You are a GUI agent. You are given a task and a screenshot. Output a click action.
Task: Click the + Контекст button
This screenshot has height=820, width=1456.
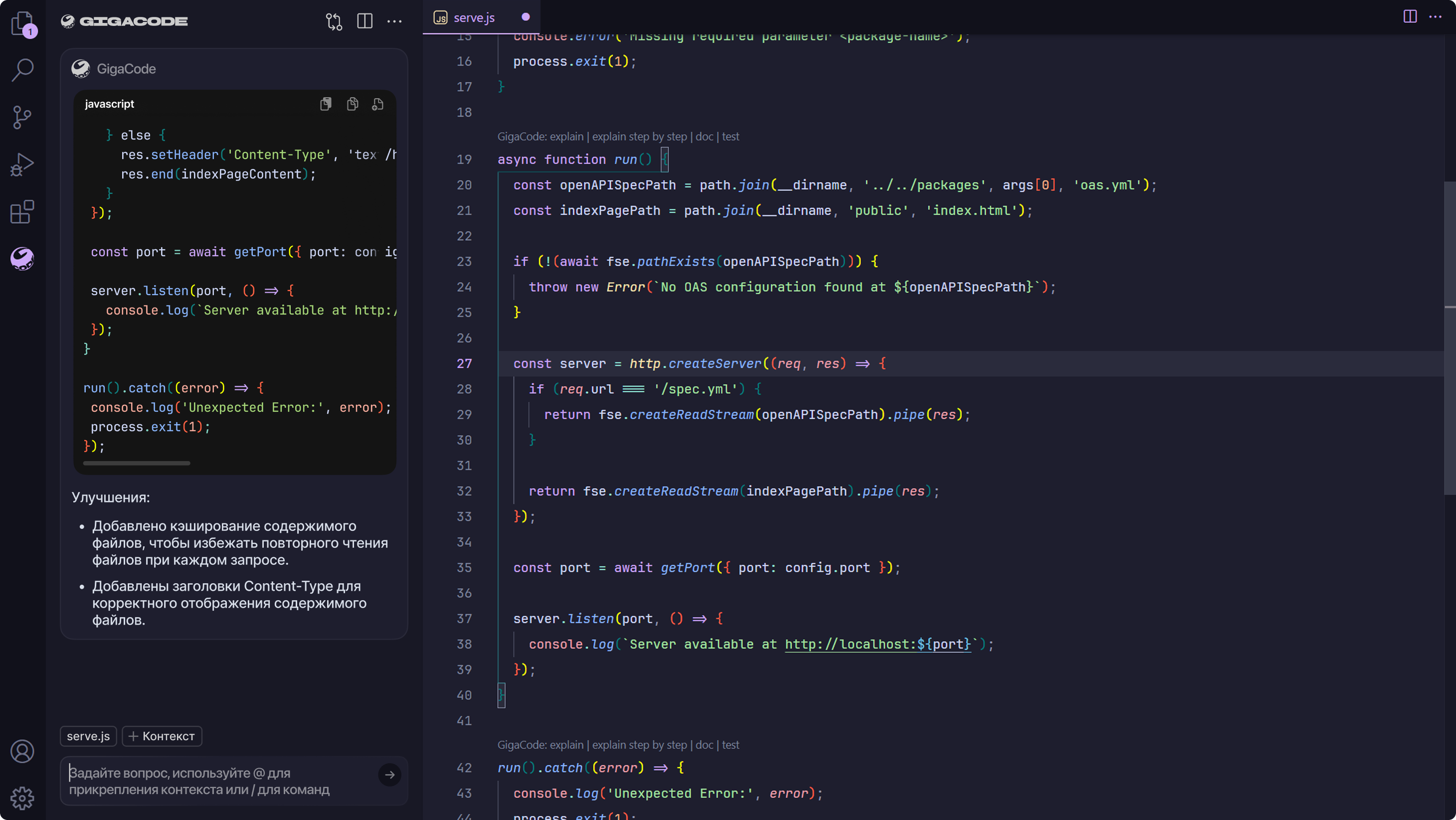pyautogui.click(x=162, y=736)
